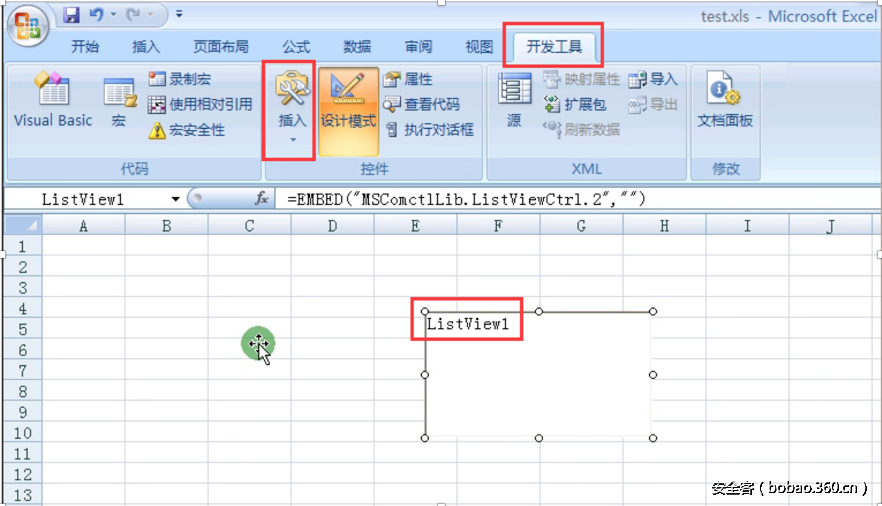
Task: Click Run Dialog (执行对话框)
Action: click(430, 130)
